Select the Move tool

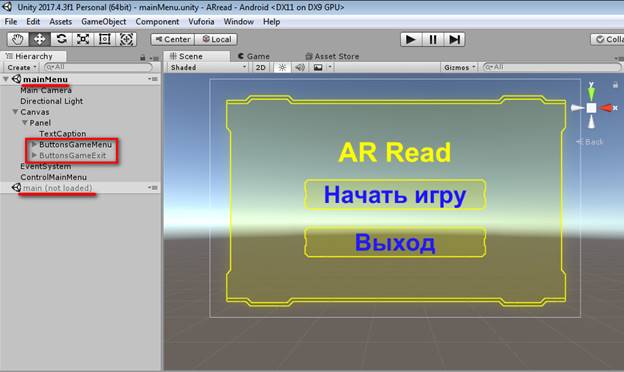coord(39,39)
